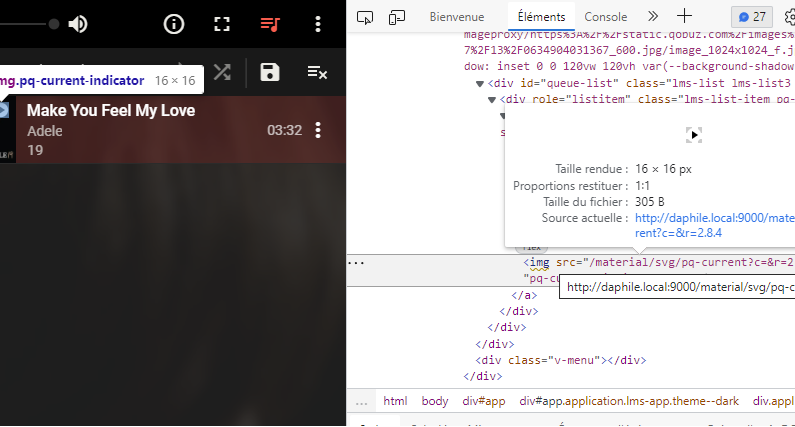Viewport: 795px width, 427px height.
Task: Open the Source actuelle image link
Action: click(714, 225)
